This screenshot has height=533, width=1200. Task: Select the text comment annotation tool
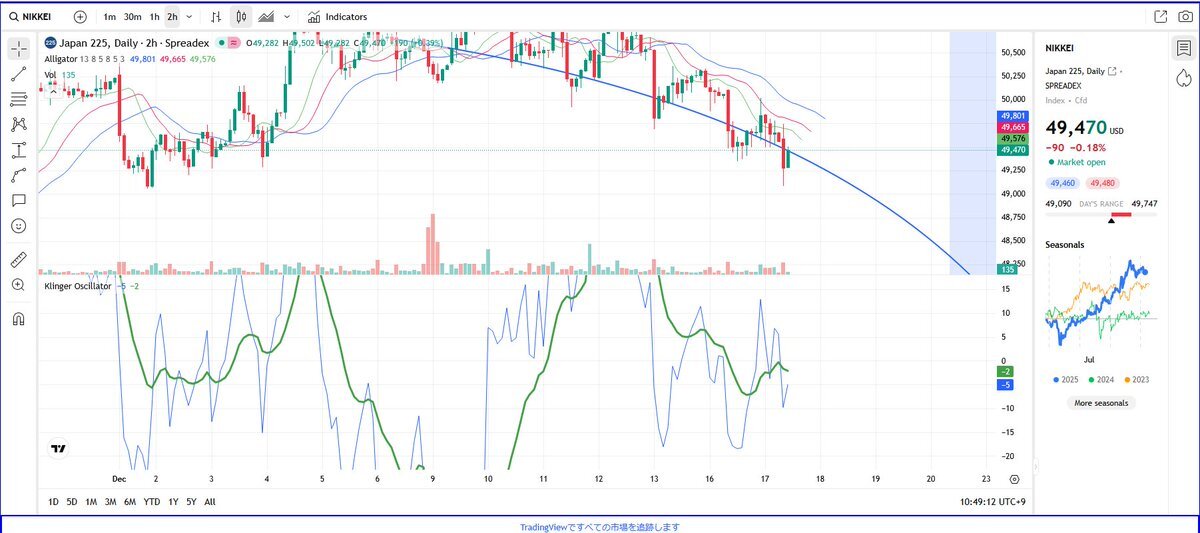point(18,200)
